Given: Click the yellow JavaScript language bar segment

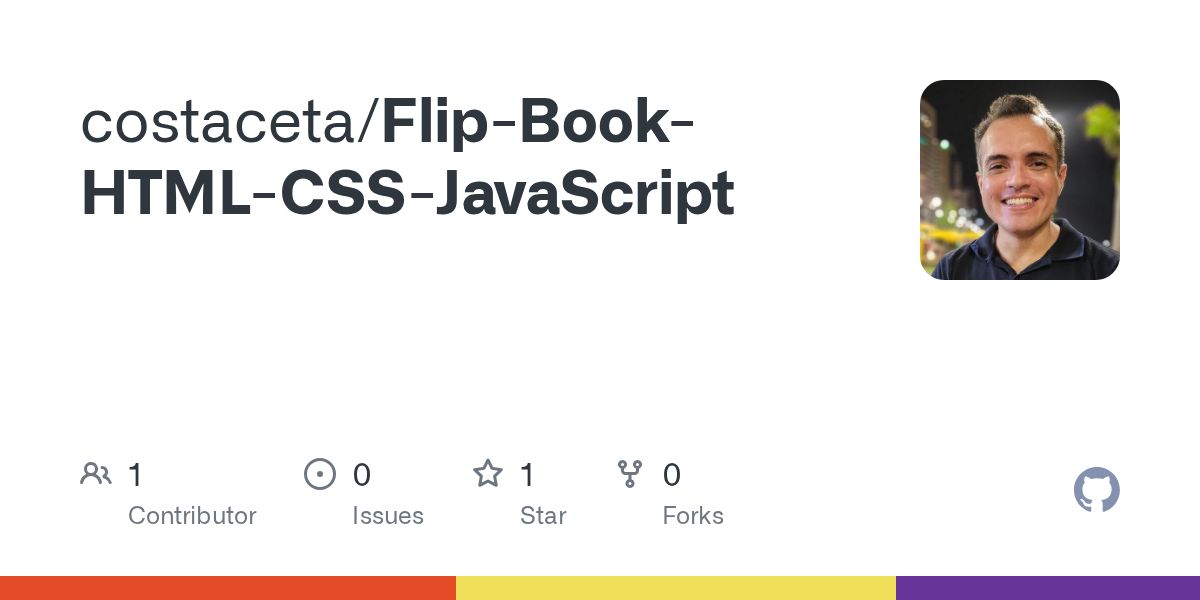Looking at the screenshot, I should click(x=676, y=588).
